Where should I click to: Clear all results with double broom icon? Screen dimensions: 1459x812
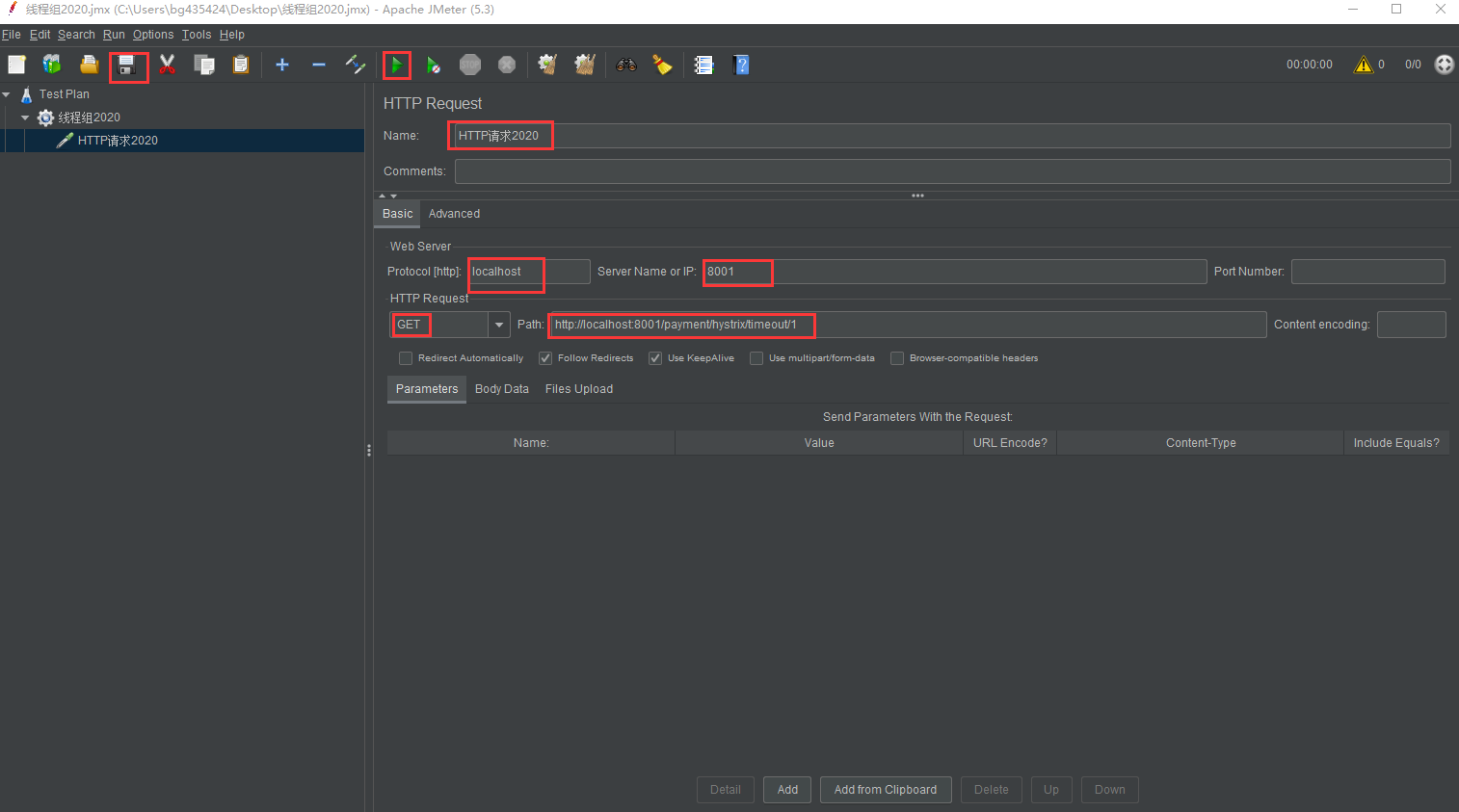(x=585, y=65)
